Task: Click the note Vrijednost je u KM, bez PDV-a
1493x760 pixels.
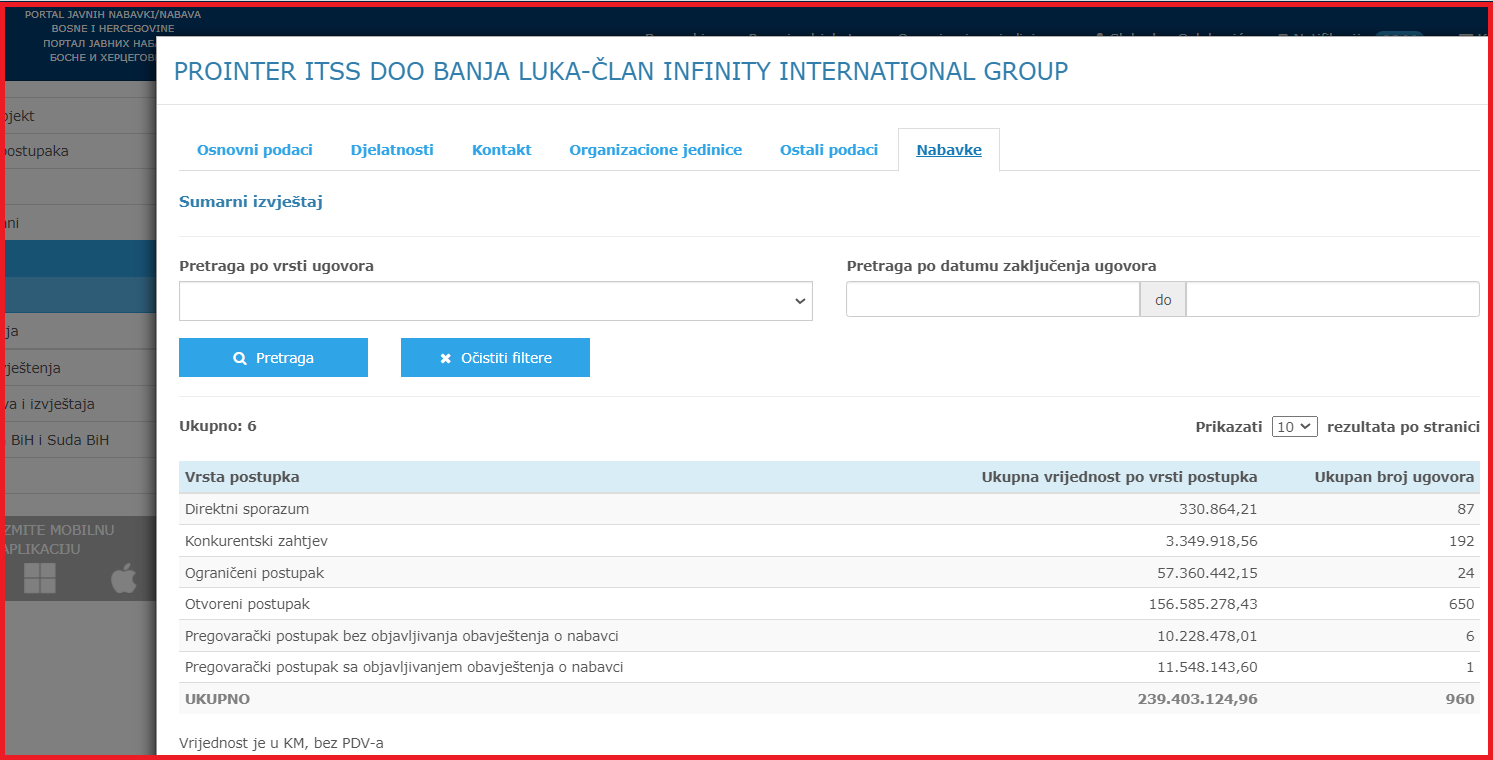Action: [281, 743]
